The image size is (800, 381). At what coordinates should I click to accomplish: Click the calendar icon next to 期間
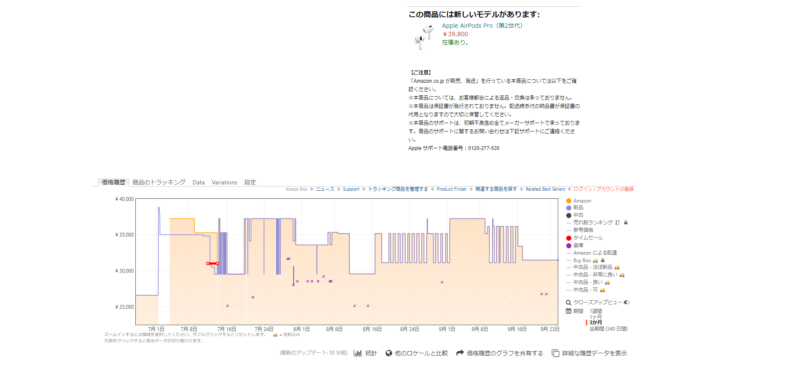(x=569, y=311)
